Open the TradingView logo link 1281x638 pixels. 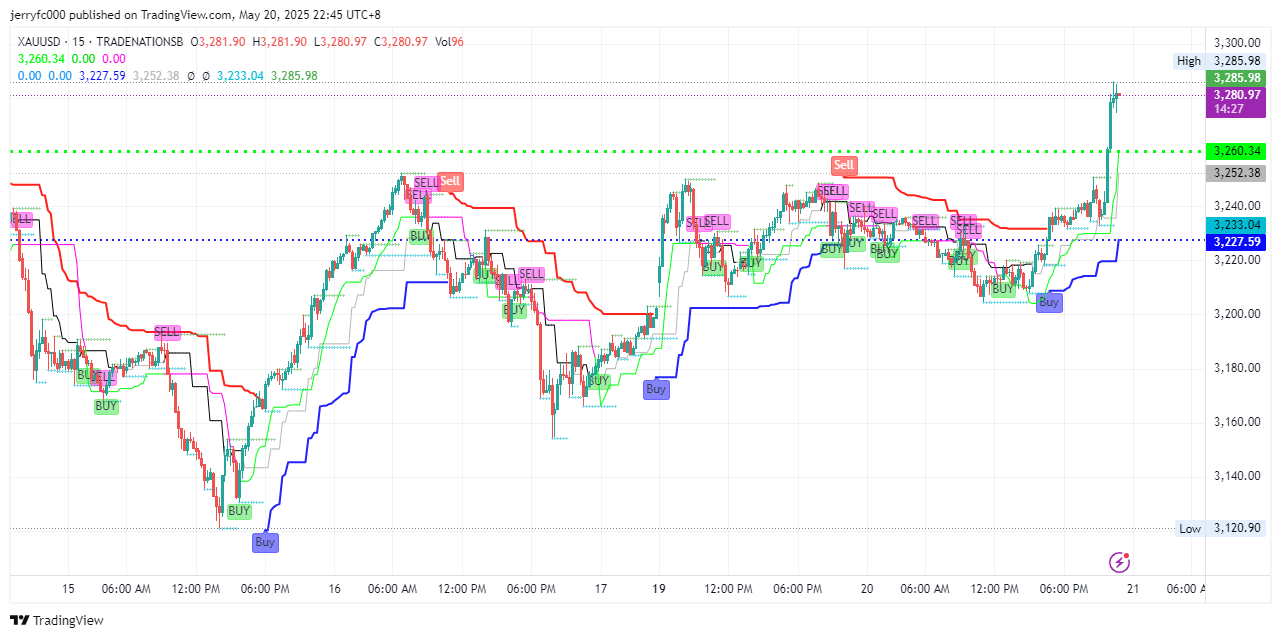pyautogui.click(x=57, y=620)
